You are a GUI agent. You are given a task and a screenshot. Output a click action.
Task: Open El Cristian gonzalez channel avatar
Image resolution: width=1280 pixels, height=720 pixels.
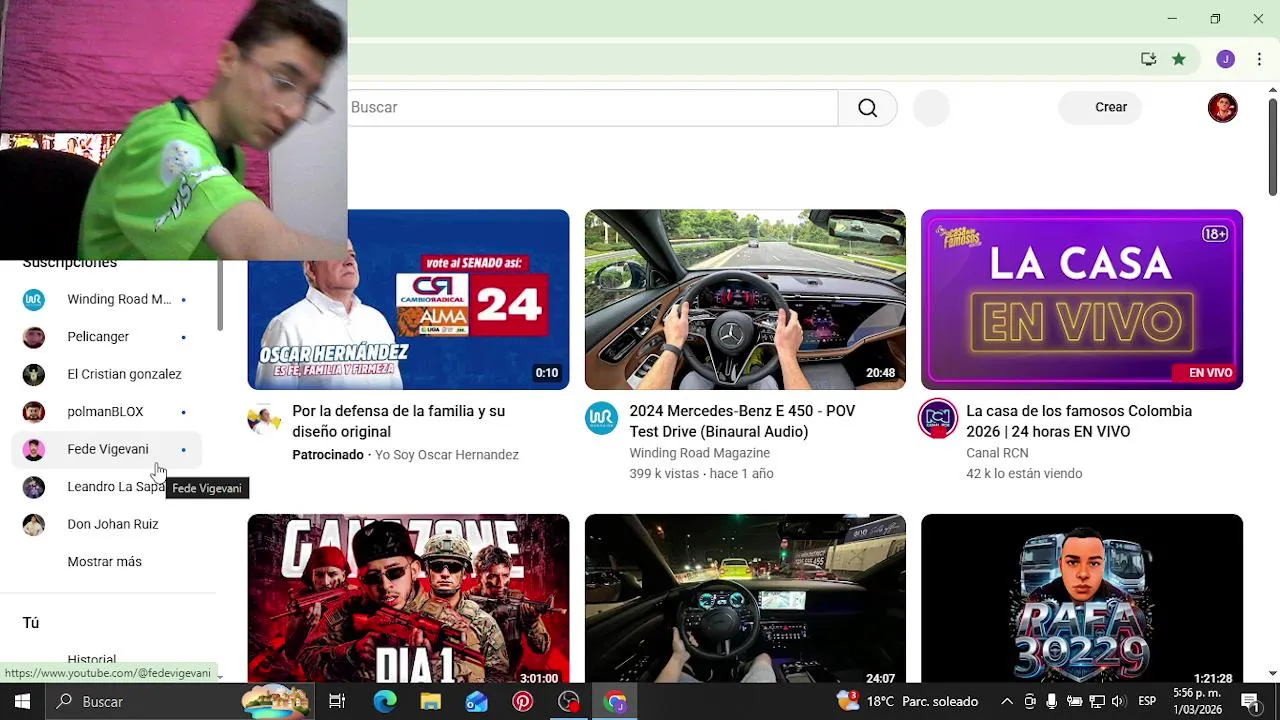pos(34,374)
